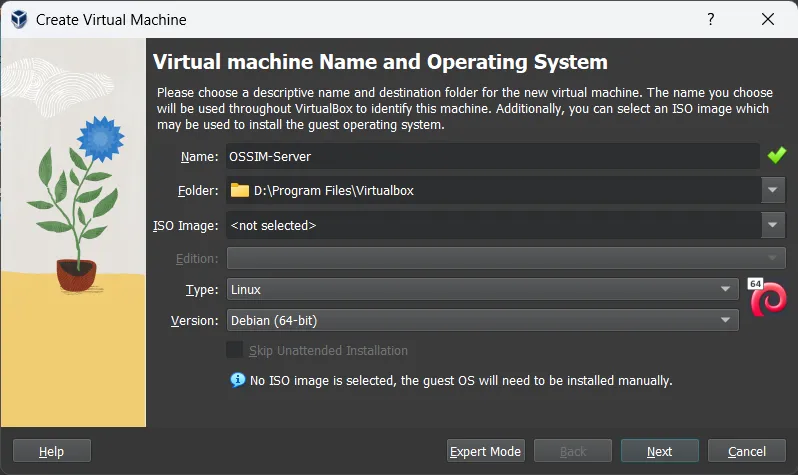Close the Create Virtual Machine dialog
Viewport: 798px width, 475px height.
coord(767,19)
